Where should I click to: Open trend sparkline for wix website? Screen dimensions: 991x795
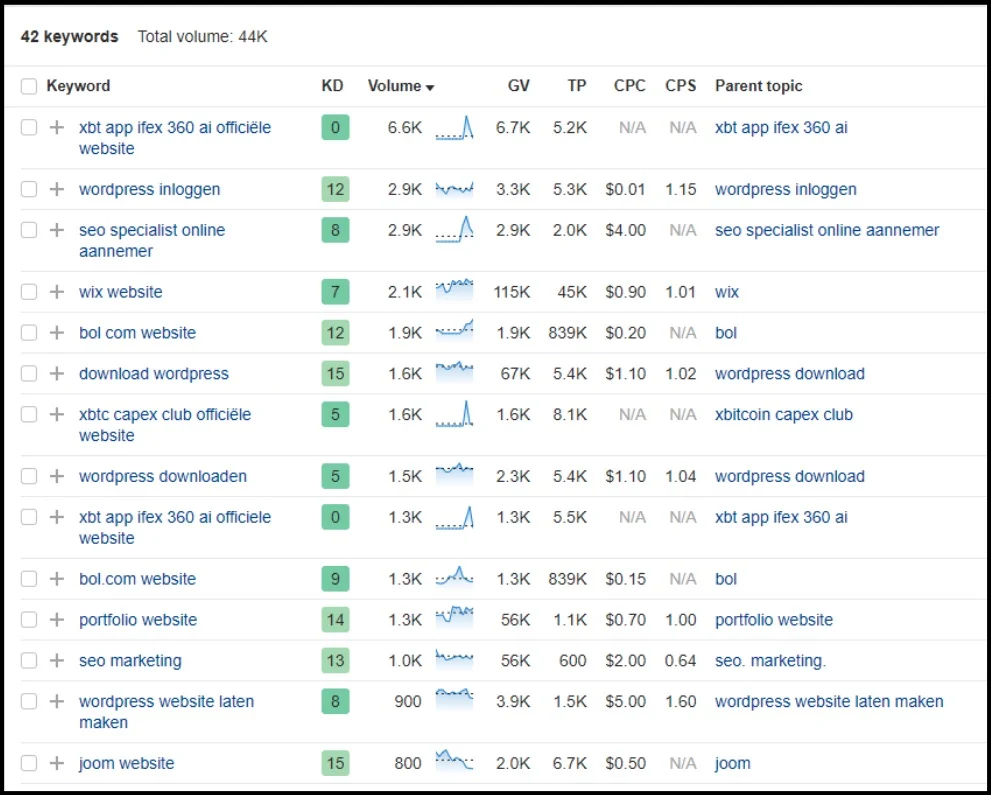454,289
